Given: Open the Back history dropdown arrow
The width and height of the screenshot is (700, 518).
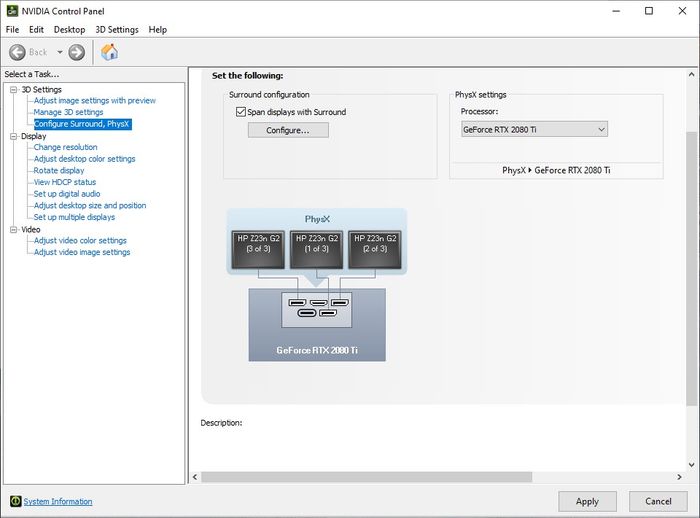Looking at the screenshot, I should [x=59, y=52].
